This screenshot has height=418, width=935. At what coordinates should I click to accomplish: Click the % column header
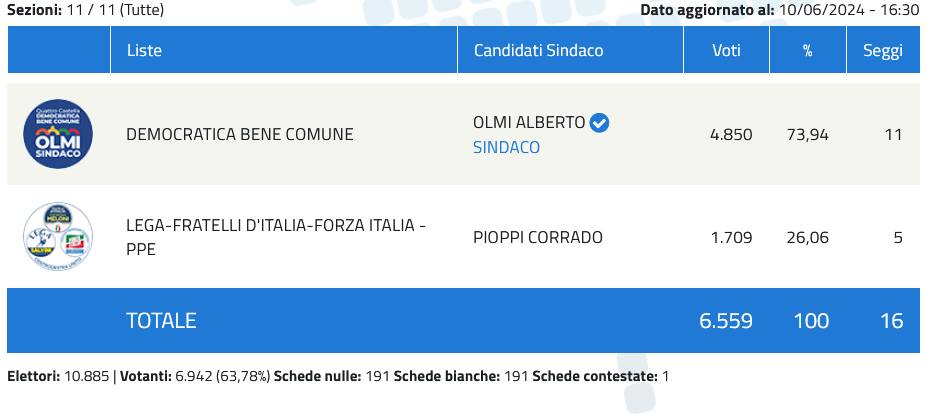pyautogui.click(x=807, y=50)
